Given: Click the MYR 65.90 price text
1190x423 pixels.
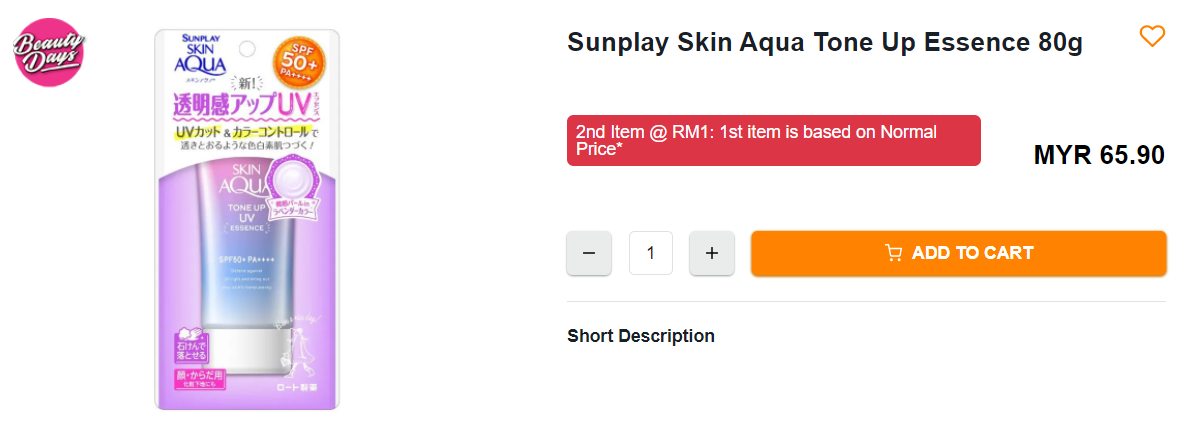Looking at the screenshot, I should tap(1098, 155).
